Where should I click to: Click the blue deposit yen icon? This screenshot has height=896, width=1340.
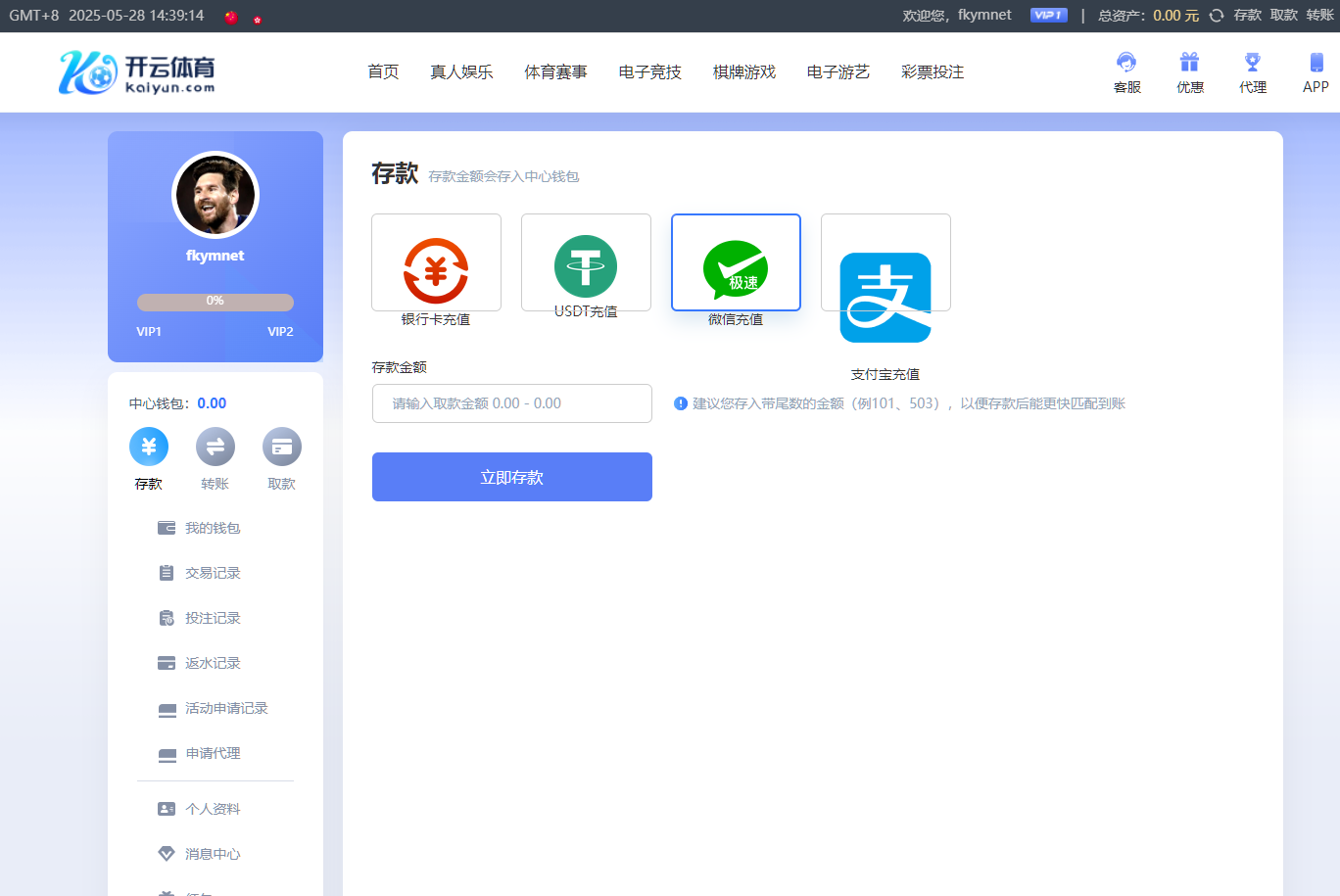[x=149, y=448]
